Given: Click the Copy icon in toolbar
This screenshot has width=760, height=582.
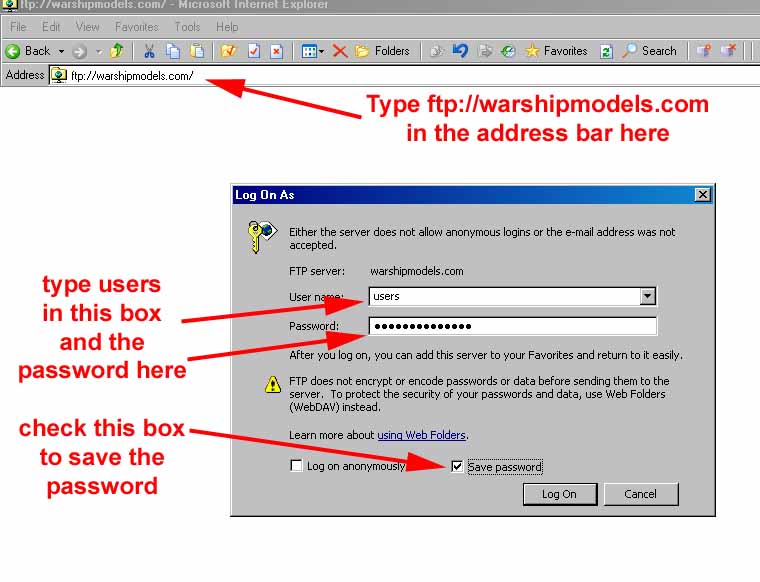Looking at the screenshot, I should coord(173,51).
